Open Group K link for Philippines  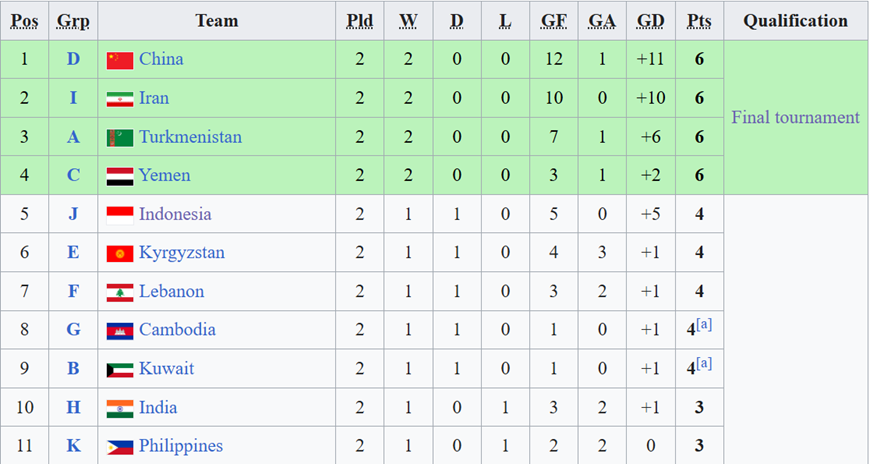pos(73,446)
